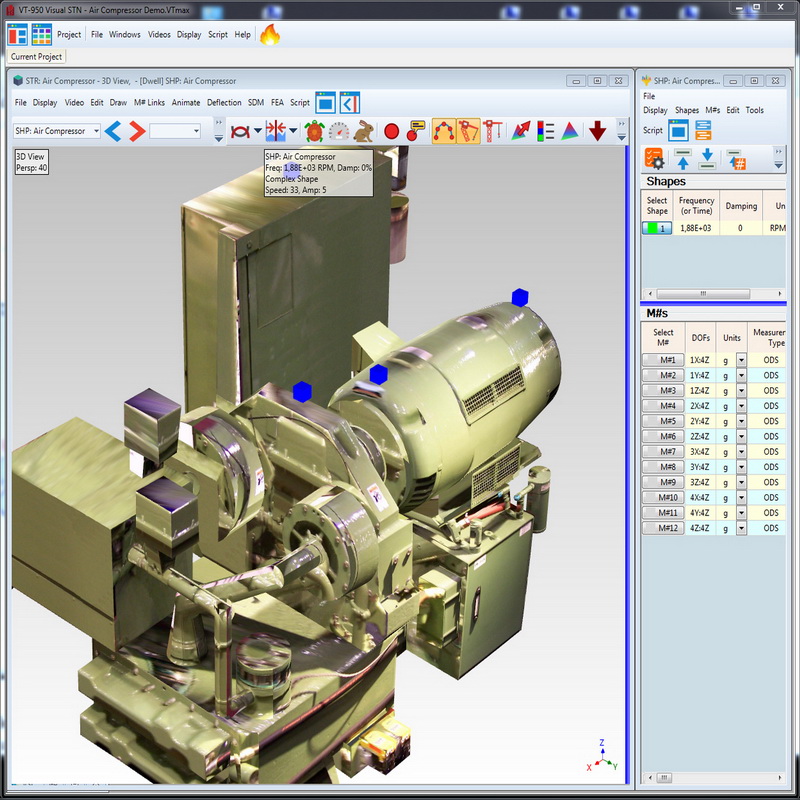Toggle Select Shape 1 button
Image resolution: width=800 pixels, height=800 pixels.
(657, 228)
